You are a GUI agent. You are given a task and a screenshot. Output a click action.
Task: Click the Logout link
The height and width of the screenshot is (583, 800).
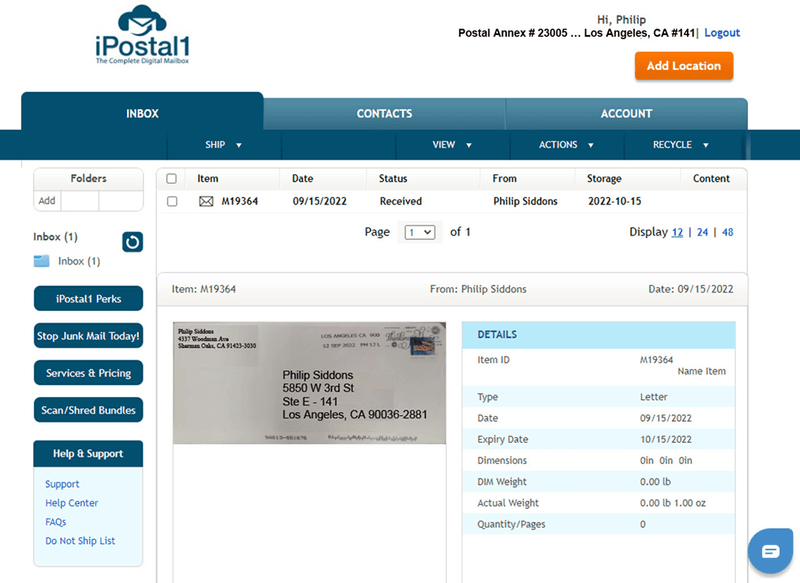pyautogui.click(x=722, y=33)
